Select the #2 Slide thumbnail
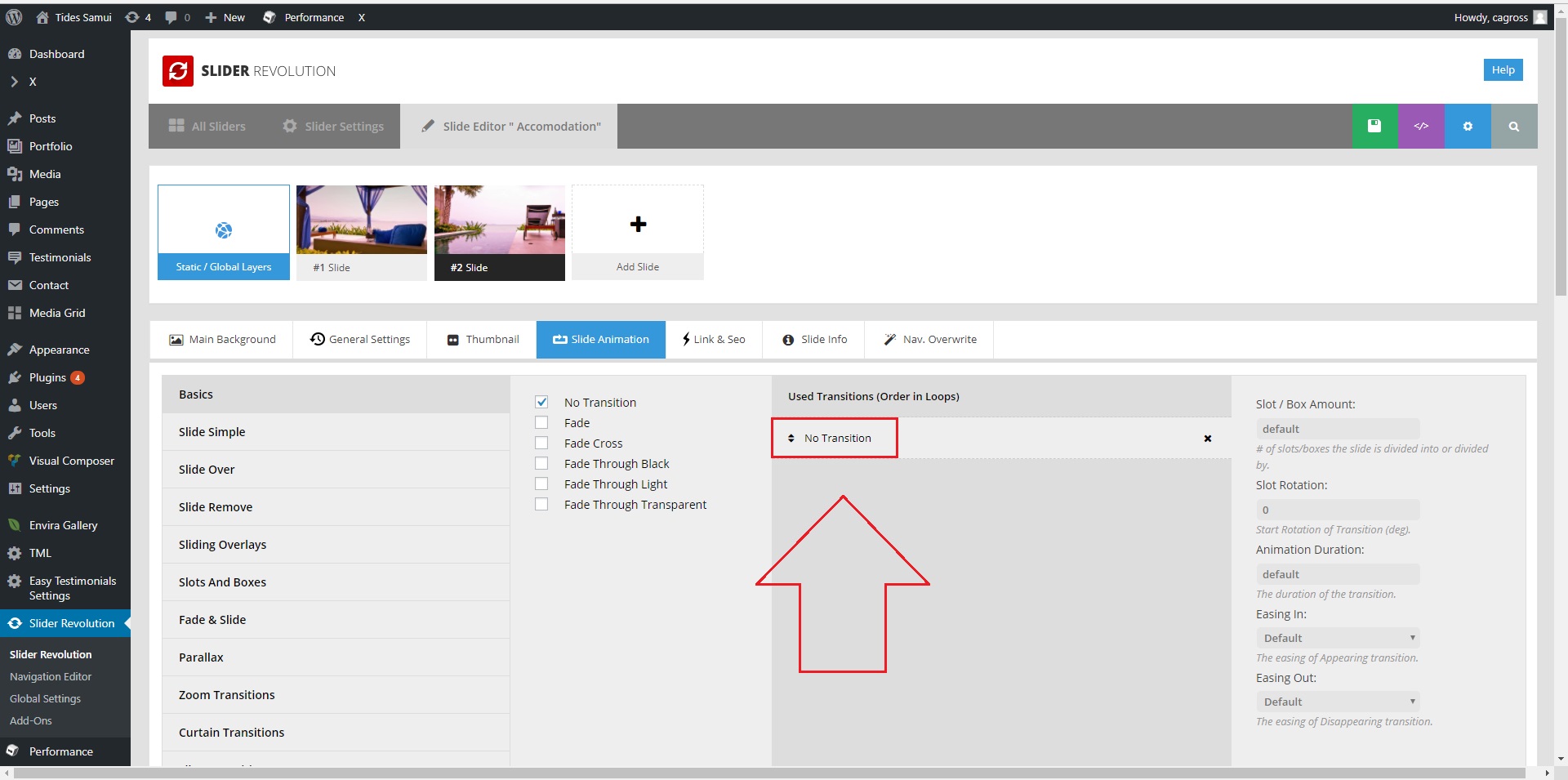This screenshot has width=1568, height=780. (500, 233)
